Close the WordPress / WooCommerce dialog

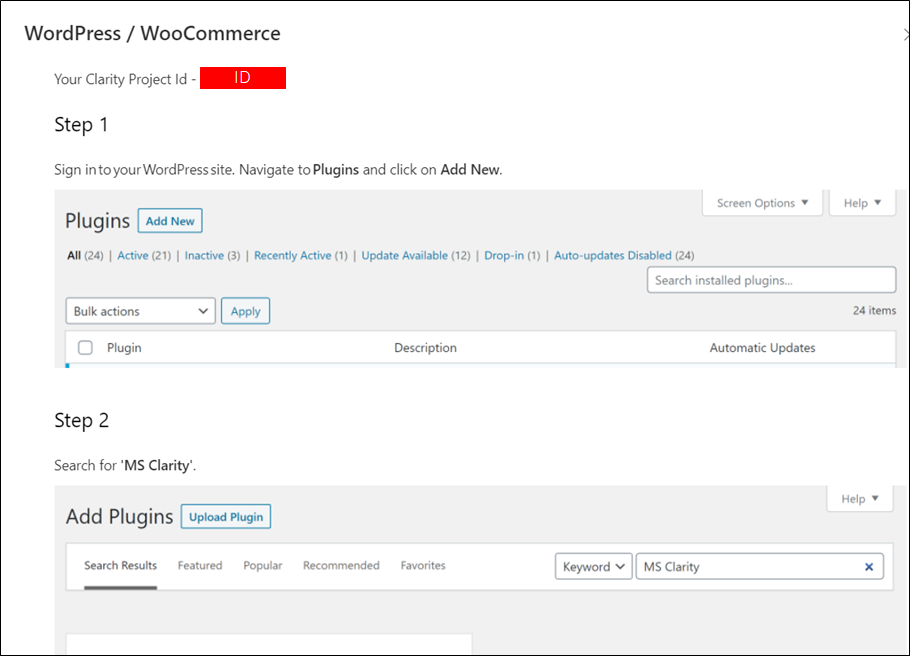(x=905, y=34)
